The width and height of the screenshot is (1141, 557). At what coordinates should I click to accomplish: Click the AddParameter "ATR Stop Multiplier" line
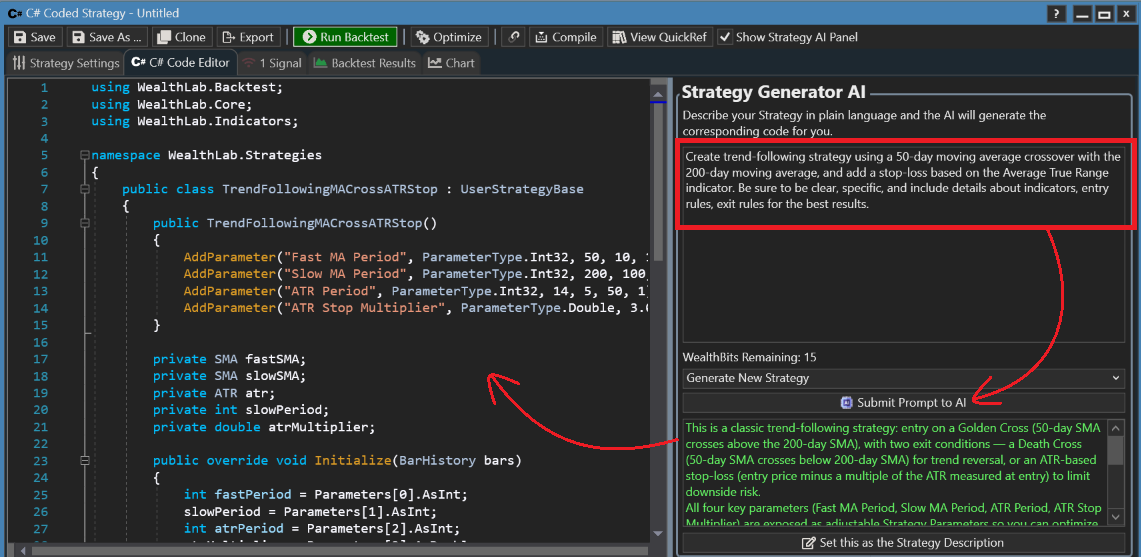[x=416, y=308]
